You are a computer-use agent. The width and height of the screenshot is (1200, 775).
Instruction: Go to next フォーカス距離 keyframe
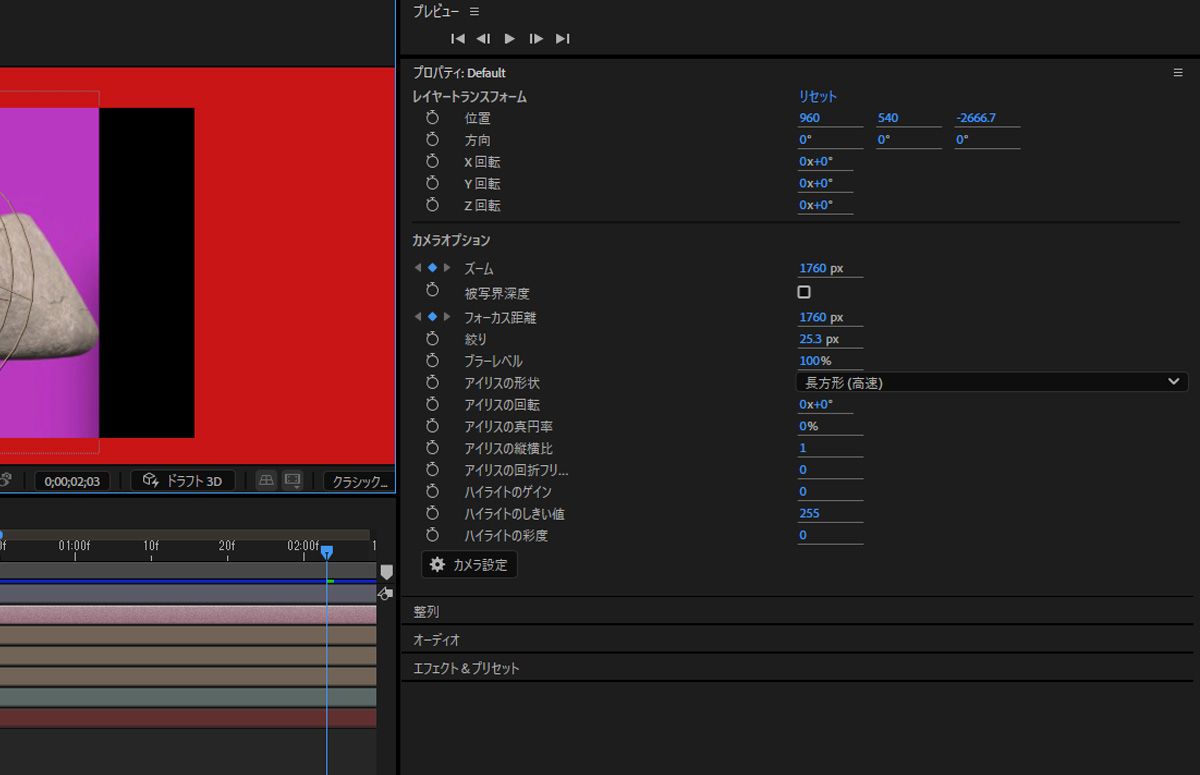(447, 317)
